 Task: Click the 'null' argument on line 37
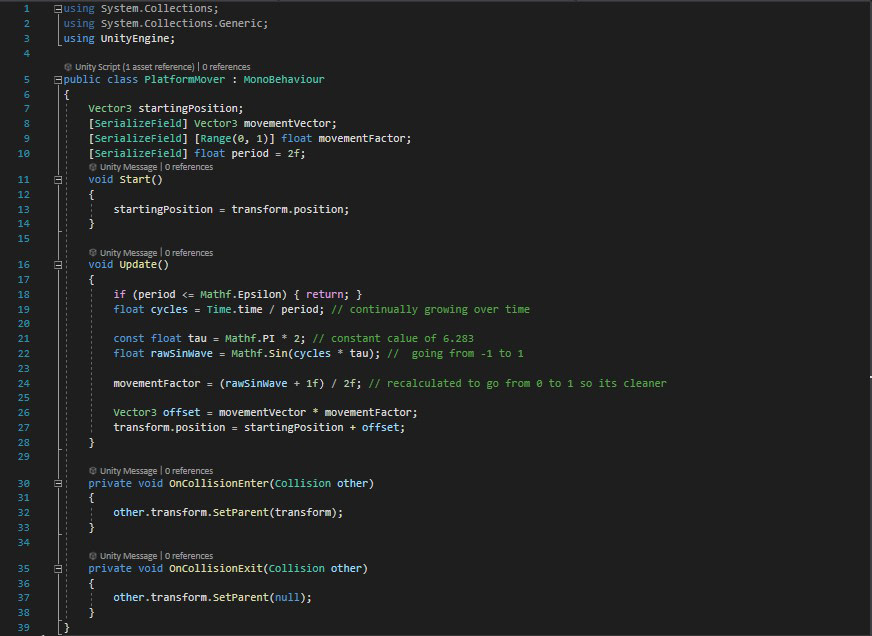click(x=287, y=598)
